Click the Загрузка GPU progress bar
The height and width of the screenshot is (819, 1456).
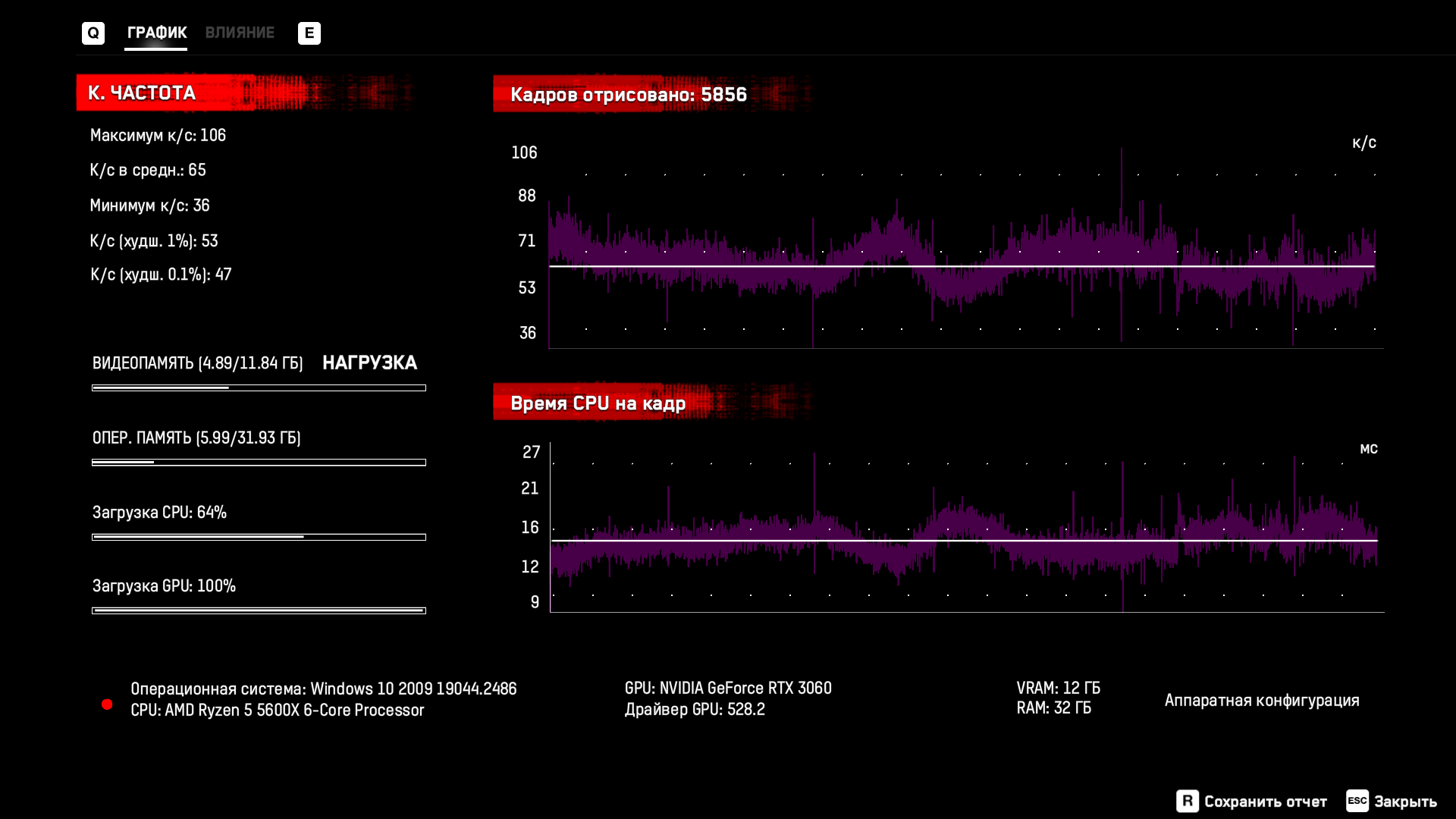coord(259,610)
